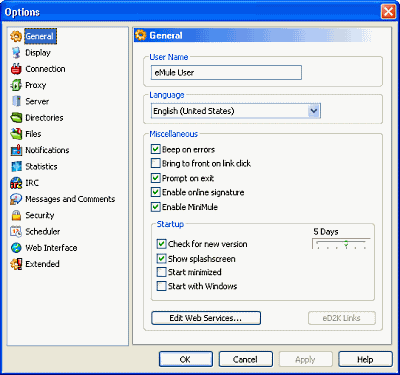Click the Notifications icon

pos(16,150)
